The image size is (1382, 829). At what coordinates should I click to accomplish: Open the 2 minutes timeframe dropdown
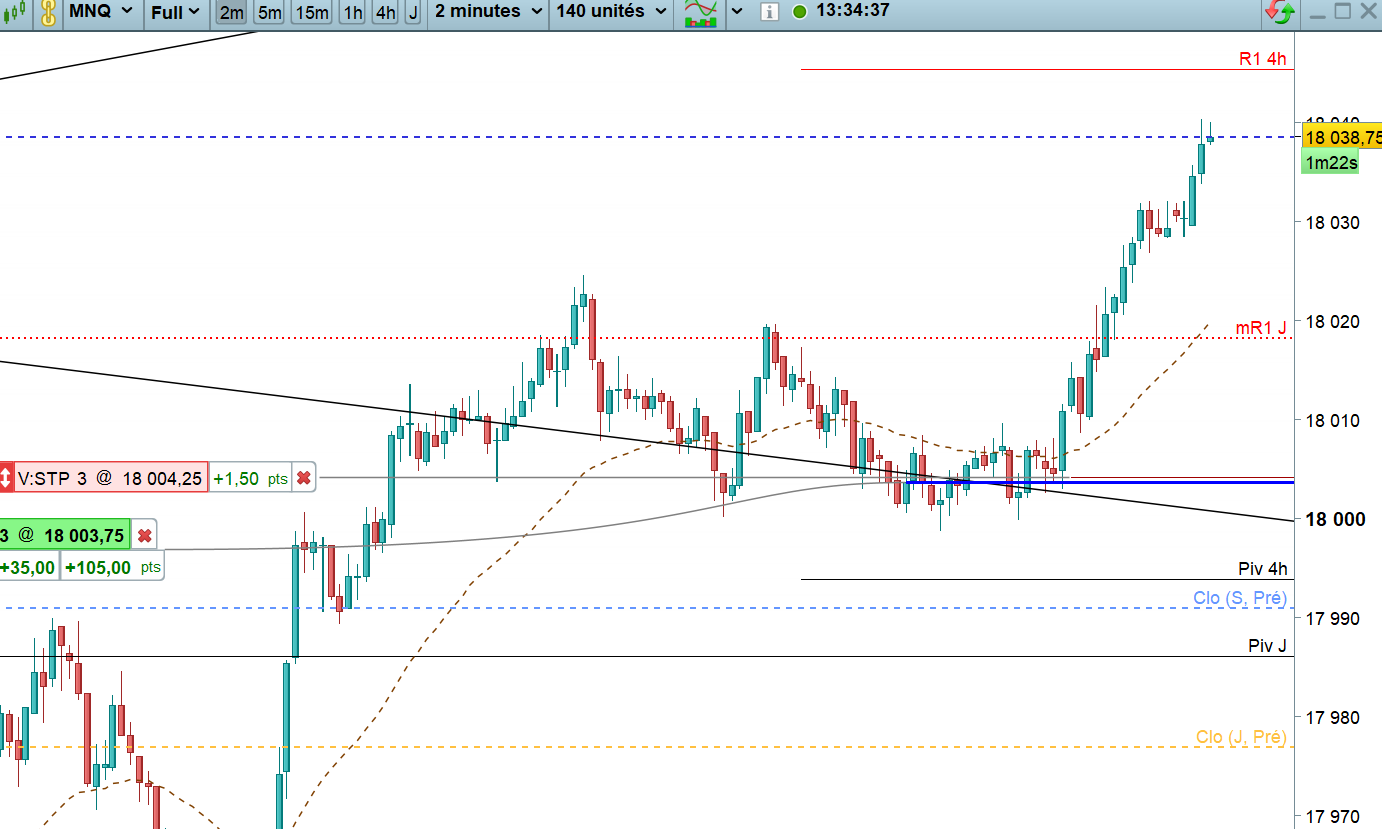coord(489,12)
